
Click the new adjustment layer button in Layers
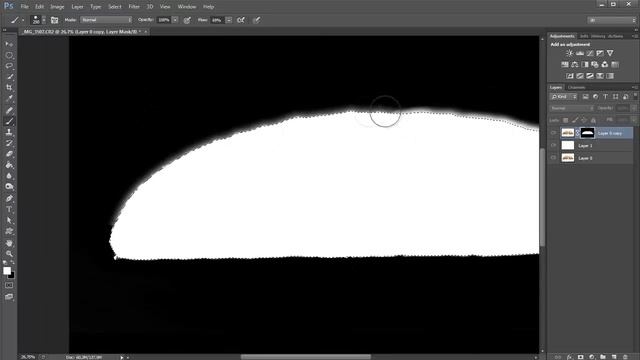pyautogui.click(x=592, y=357)
